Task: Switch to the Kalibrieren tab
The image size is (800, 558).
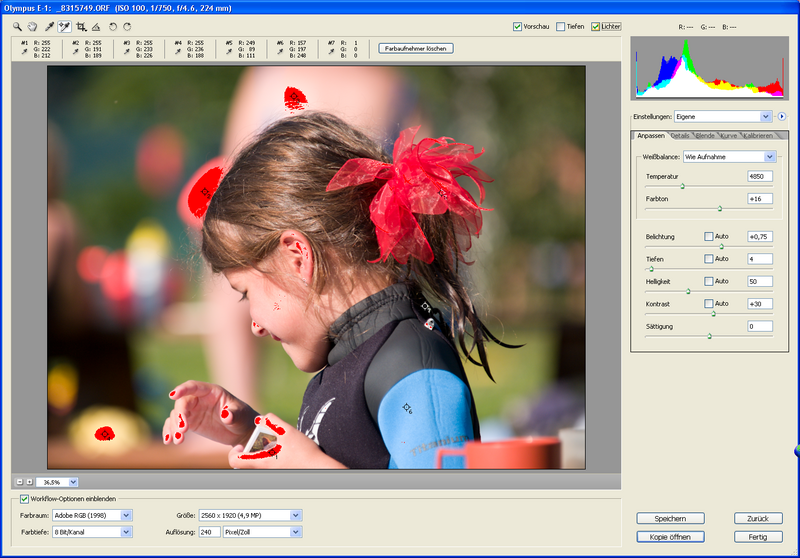Action: pyautogui.click(x=758, y=135)
